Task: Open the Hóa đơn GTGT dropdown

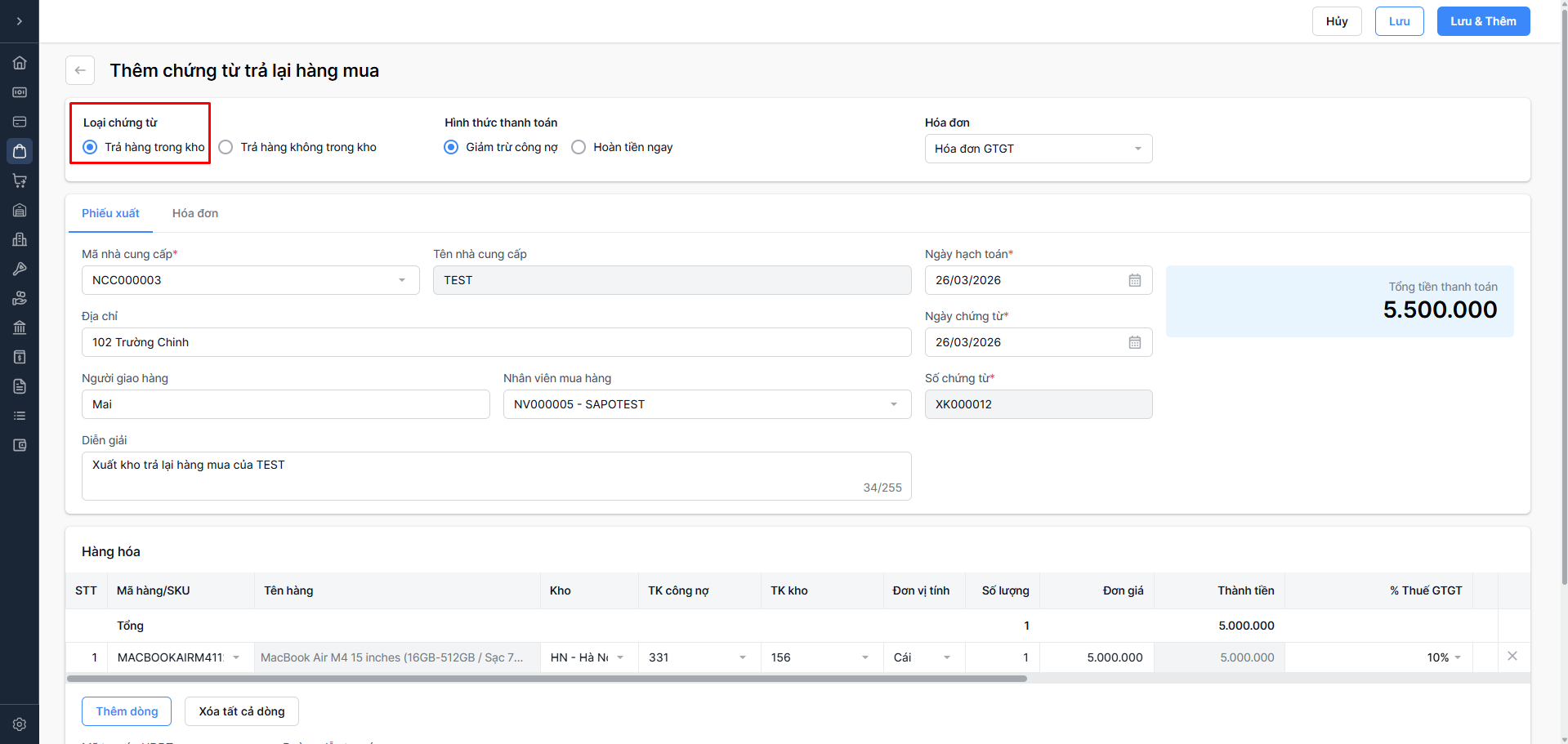Action: (1038, 149)
